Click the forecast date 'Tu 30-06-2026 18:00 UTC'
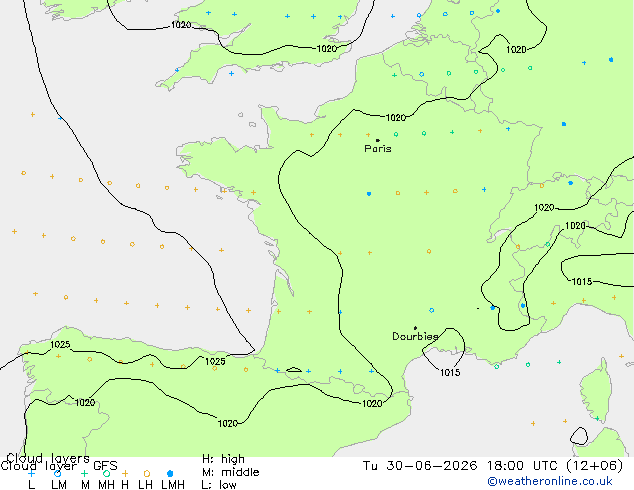The image size is (634, 490). (x=462, y=466)
